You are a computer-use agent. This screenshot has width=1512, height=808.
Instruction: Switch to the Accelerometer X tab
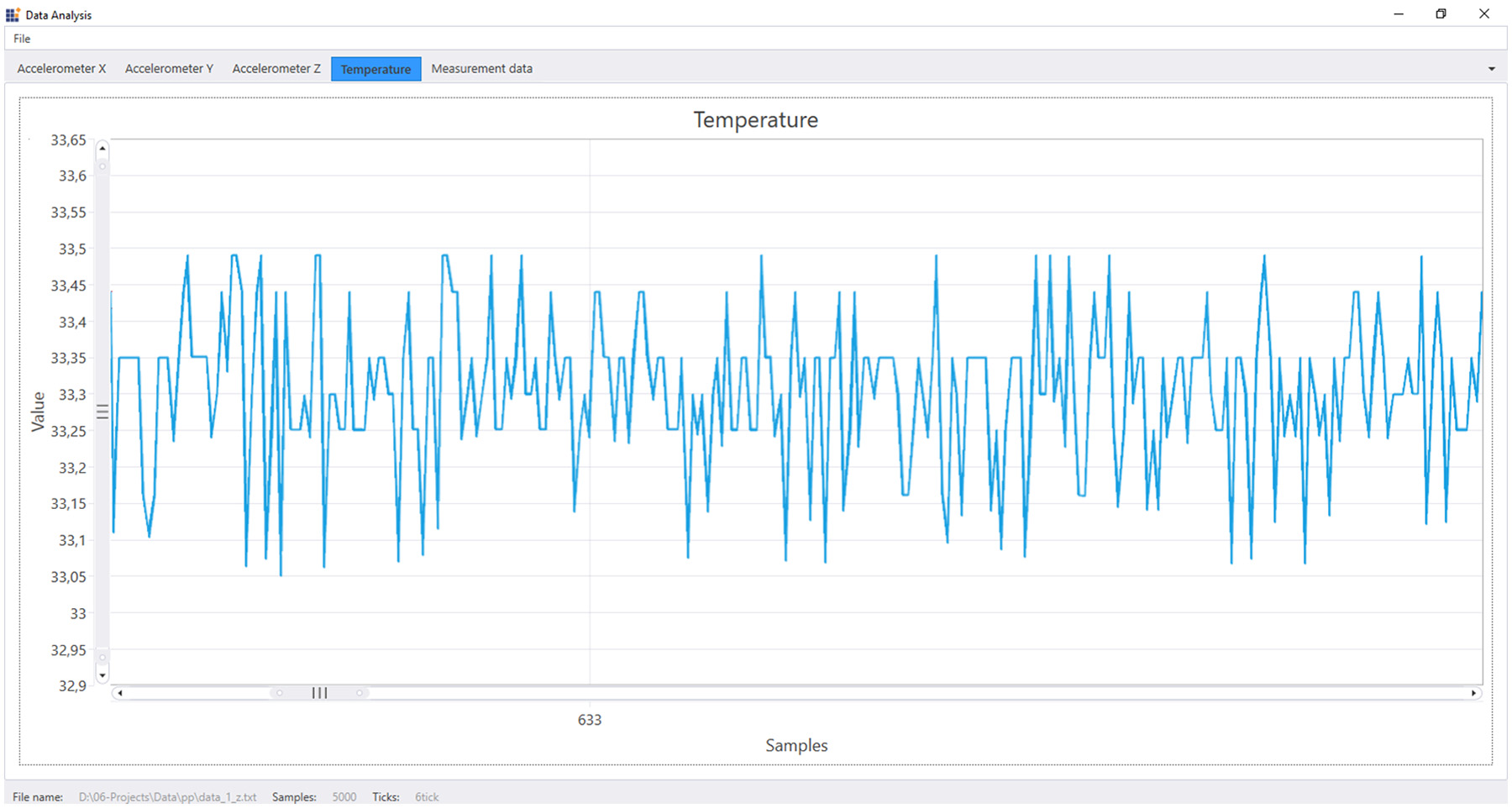(61, 69)
